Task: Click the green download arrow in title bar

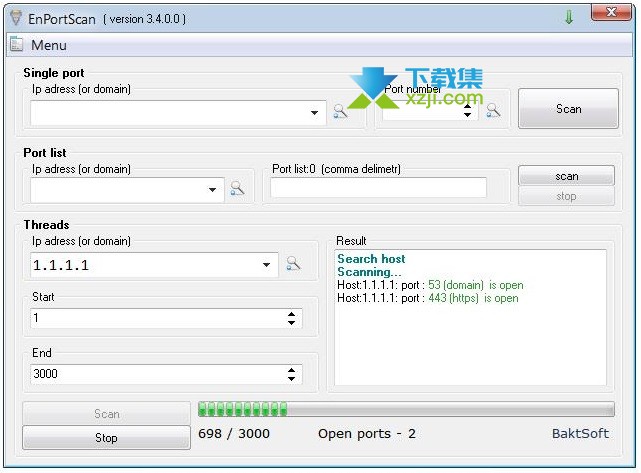Action: pyautogui.click(x=569, y=18)
